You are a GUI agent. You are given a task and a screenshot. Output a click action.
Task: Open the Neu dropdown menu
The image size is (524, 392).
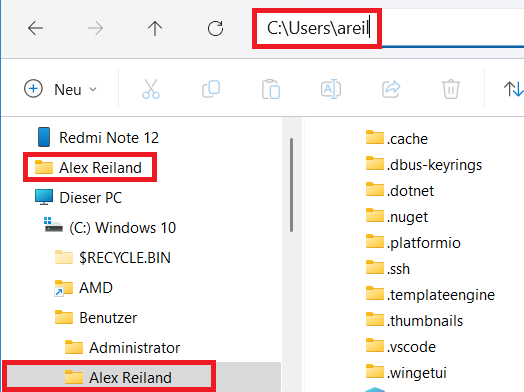[60, 89]
